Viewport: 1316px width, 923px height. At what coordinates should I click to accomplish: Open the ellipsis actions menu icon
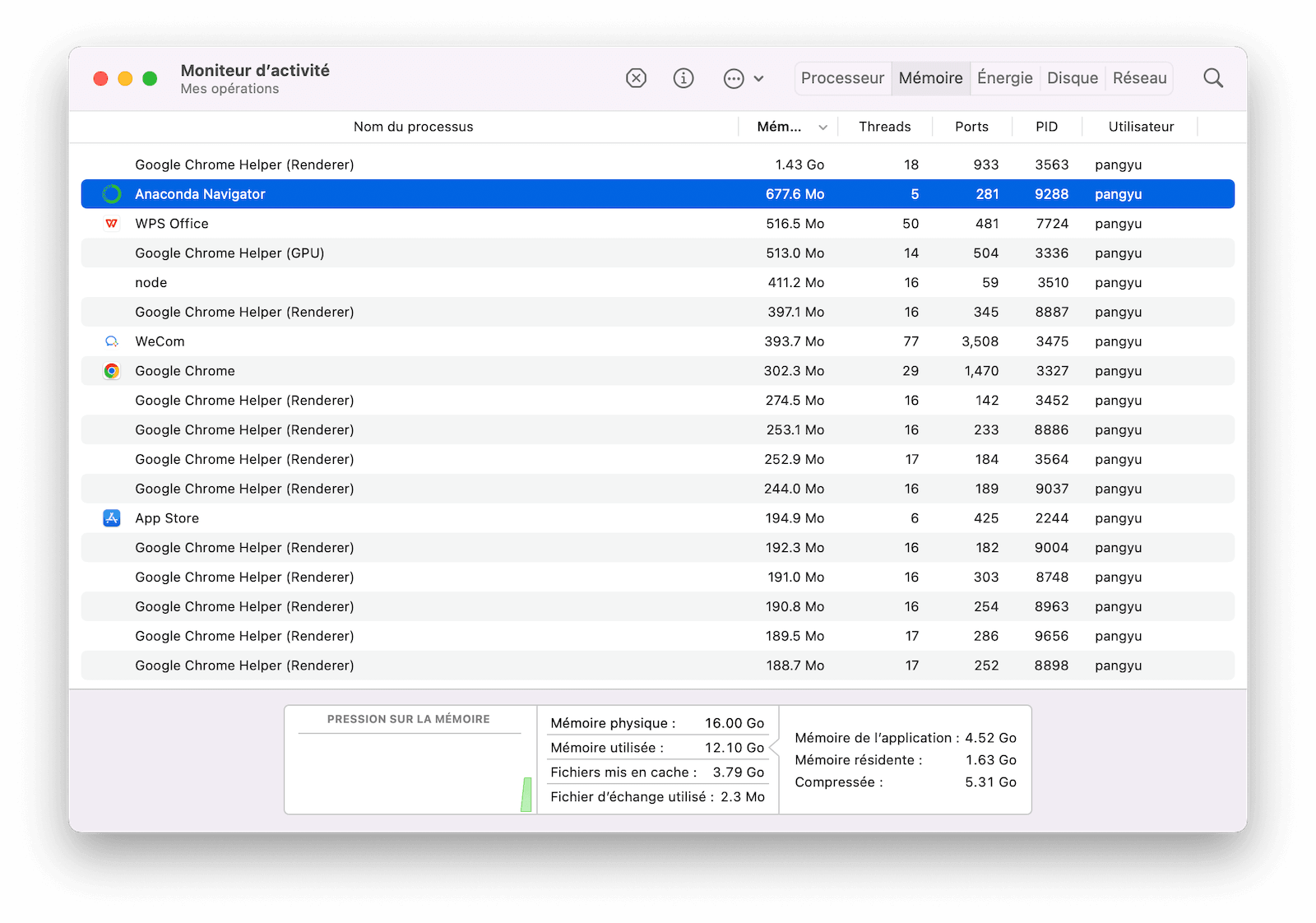(734, 79)
